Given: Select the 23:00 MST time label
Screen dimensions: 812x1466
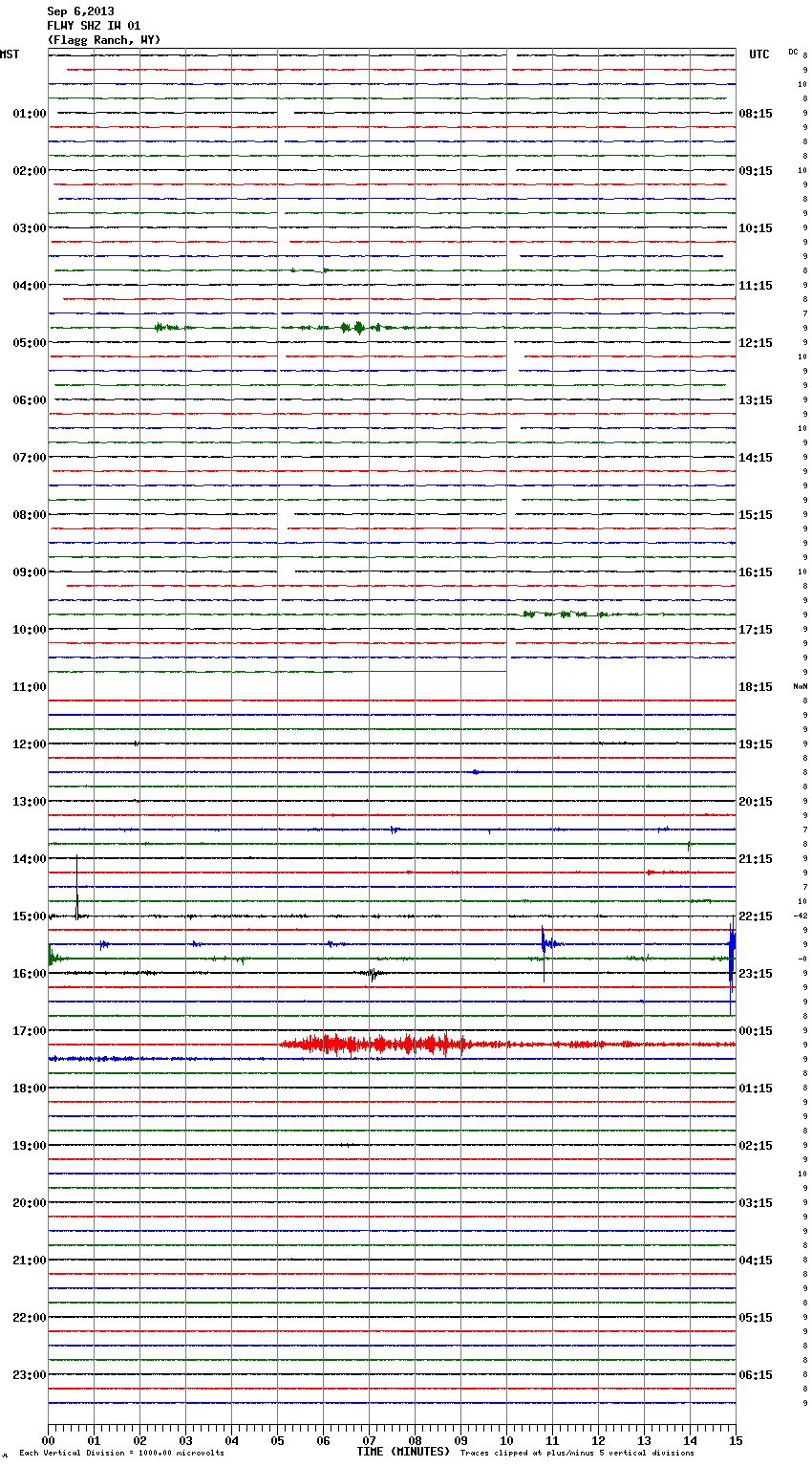Looking at the screenshot, I should 30,1375.
